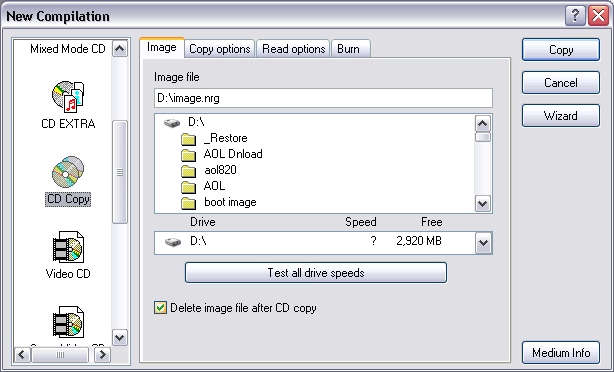Select the CD EXTRA compilation icon
Screen dimensions: 614x372
(x=68, y=96)
